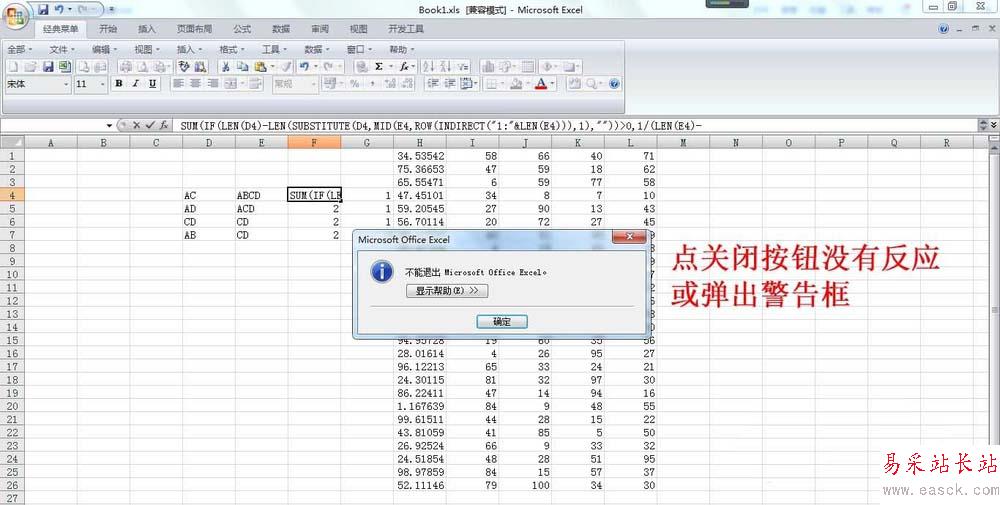This screenshot has height=505, width=1000.
Task: Click the fx function icon in classic toolbar
Action: [x=404, y=66]
